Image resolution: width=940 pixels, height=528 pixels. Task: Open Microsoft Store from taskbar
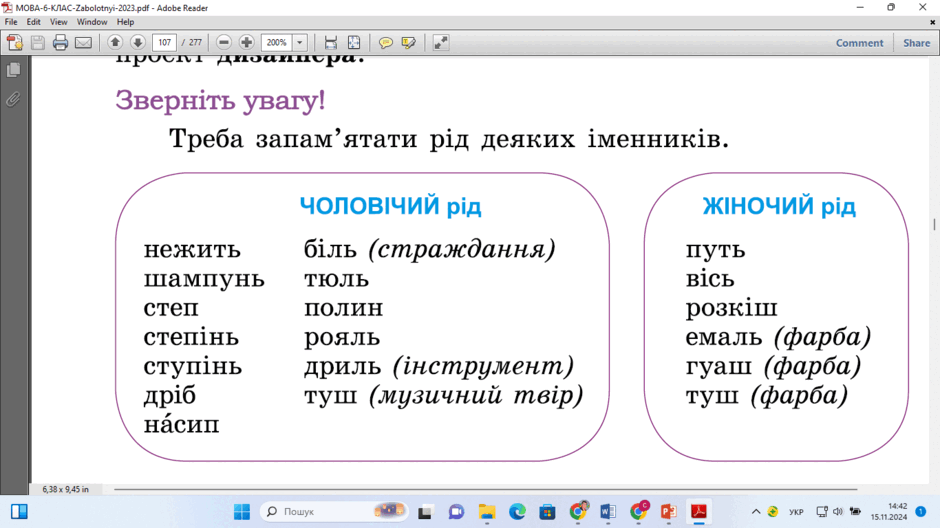pos(547,512)
